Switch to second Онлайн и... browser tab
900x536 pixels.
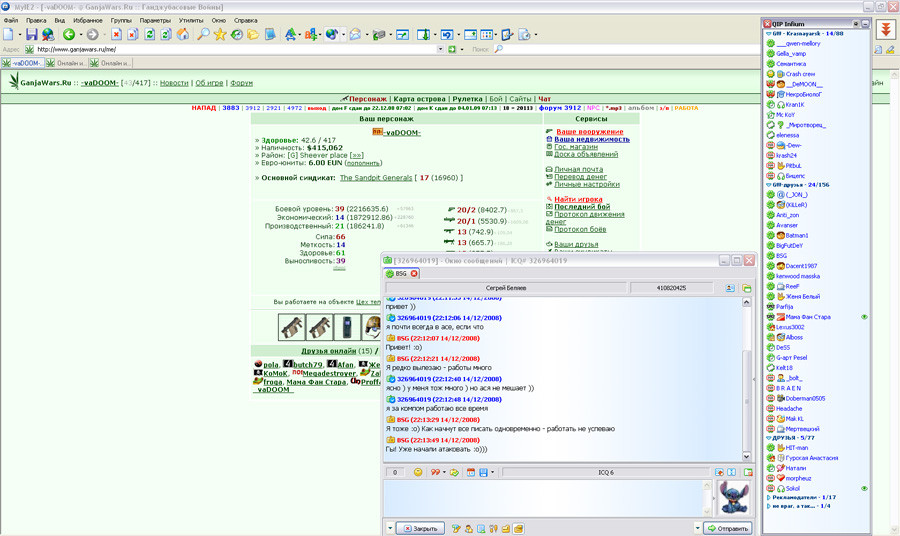click(x=110, y=63)
